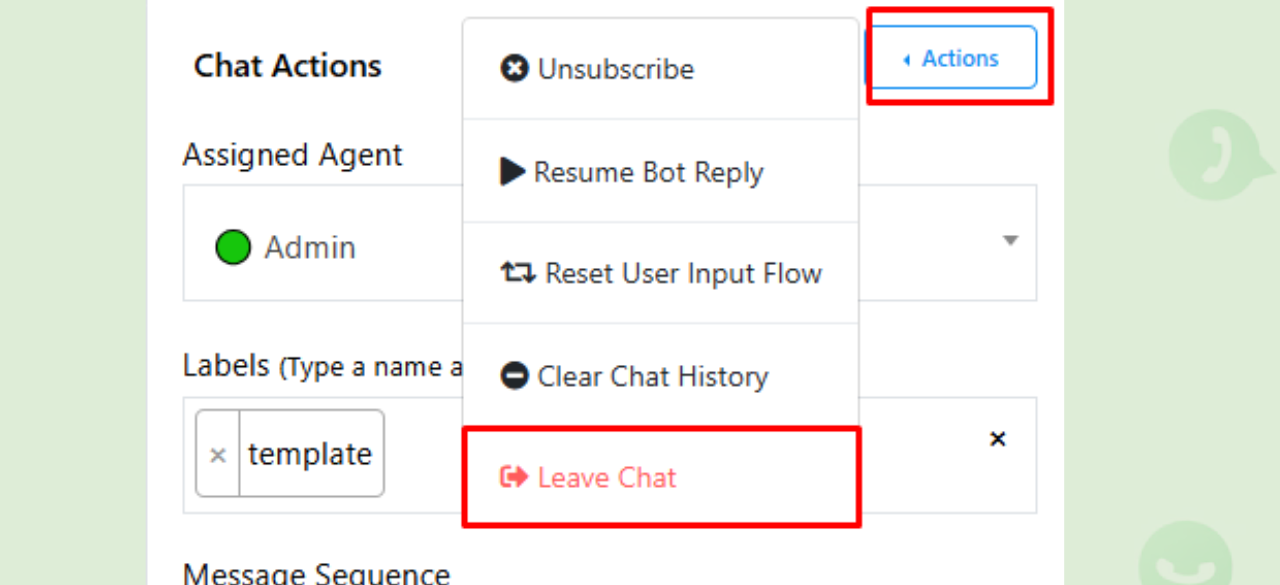Screen dimensions: 1280x585
Task: Click the red Leave Chat exit icon
Action: click(514, 477)
